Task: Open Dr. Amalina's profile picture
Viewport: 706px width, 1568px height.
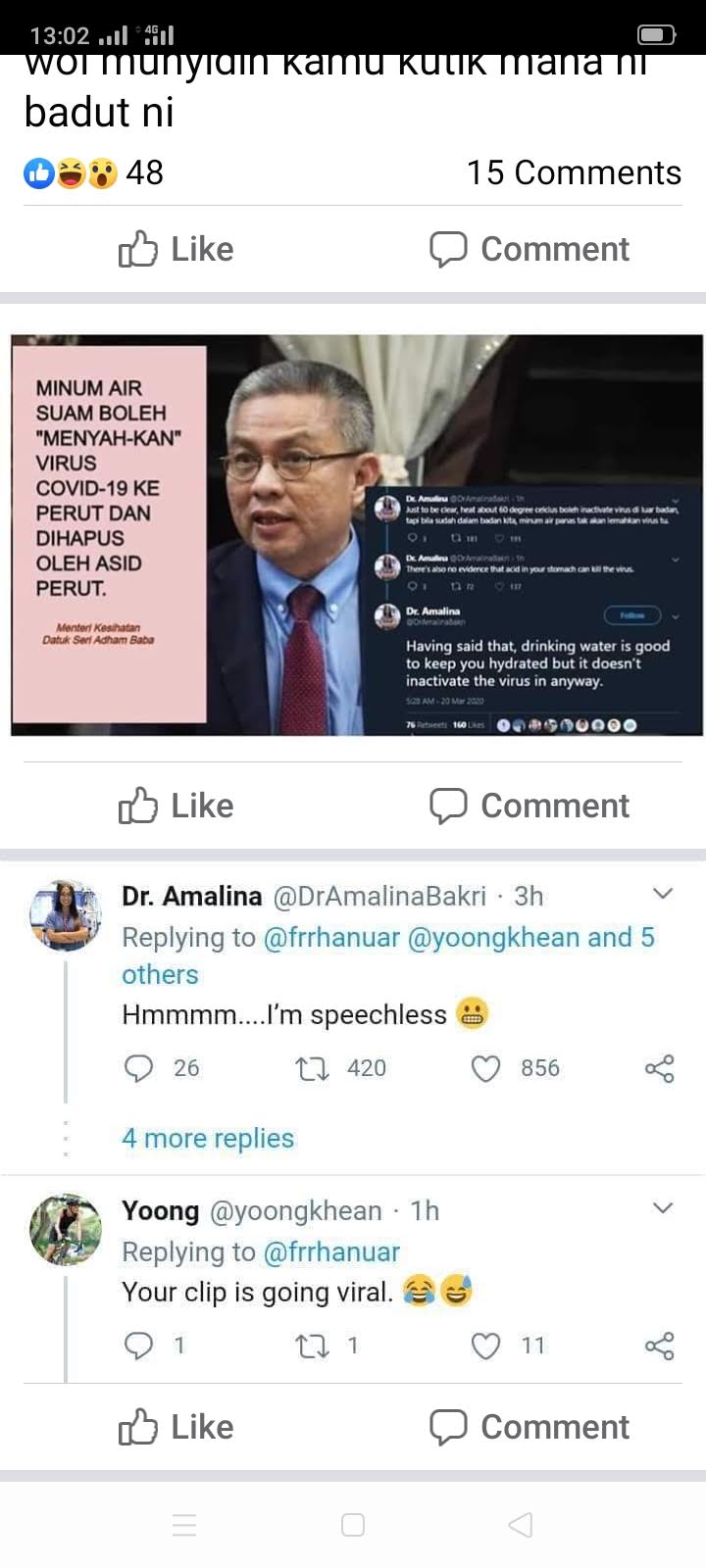Action: pos(66,915)
